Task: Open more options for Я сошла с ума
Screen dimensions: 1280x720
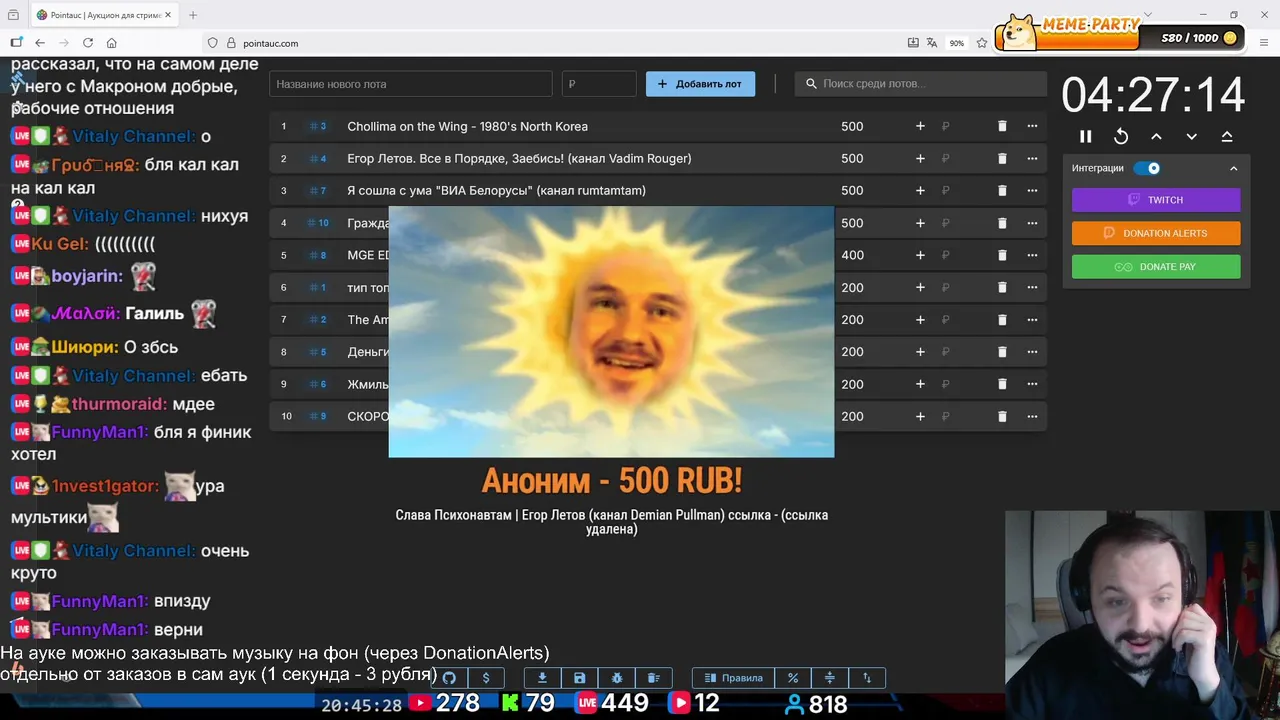Action: click(x=1032, y=190)
